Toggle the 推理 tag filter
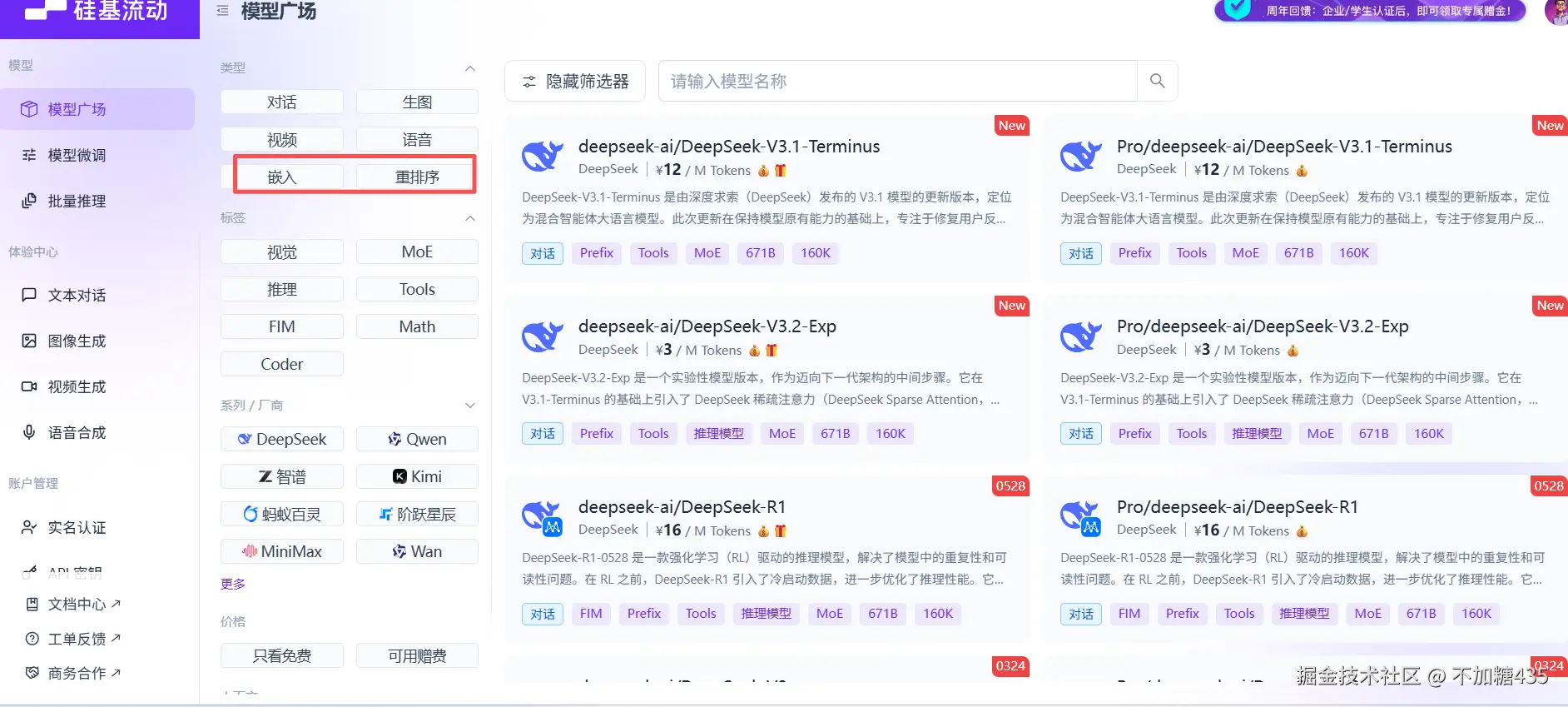This screenshot has height=707, width=1568. [282, 289]
